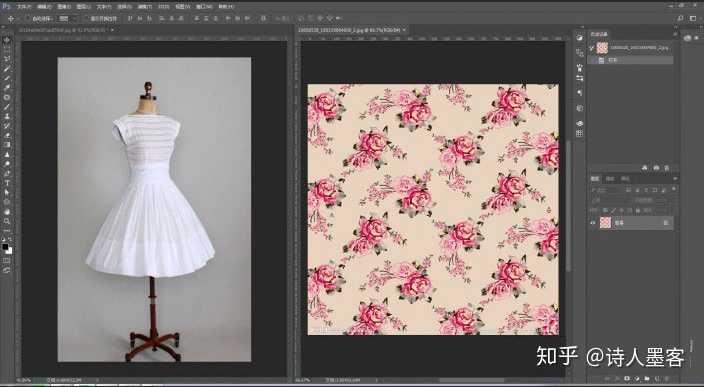Screen dimensions: 704x387
Task: Select the Quick Selection tool
Action: click(7, 69)
